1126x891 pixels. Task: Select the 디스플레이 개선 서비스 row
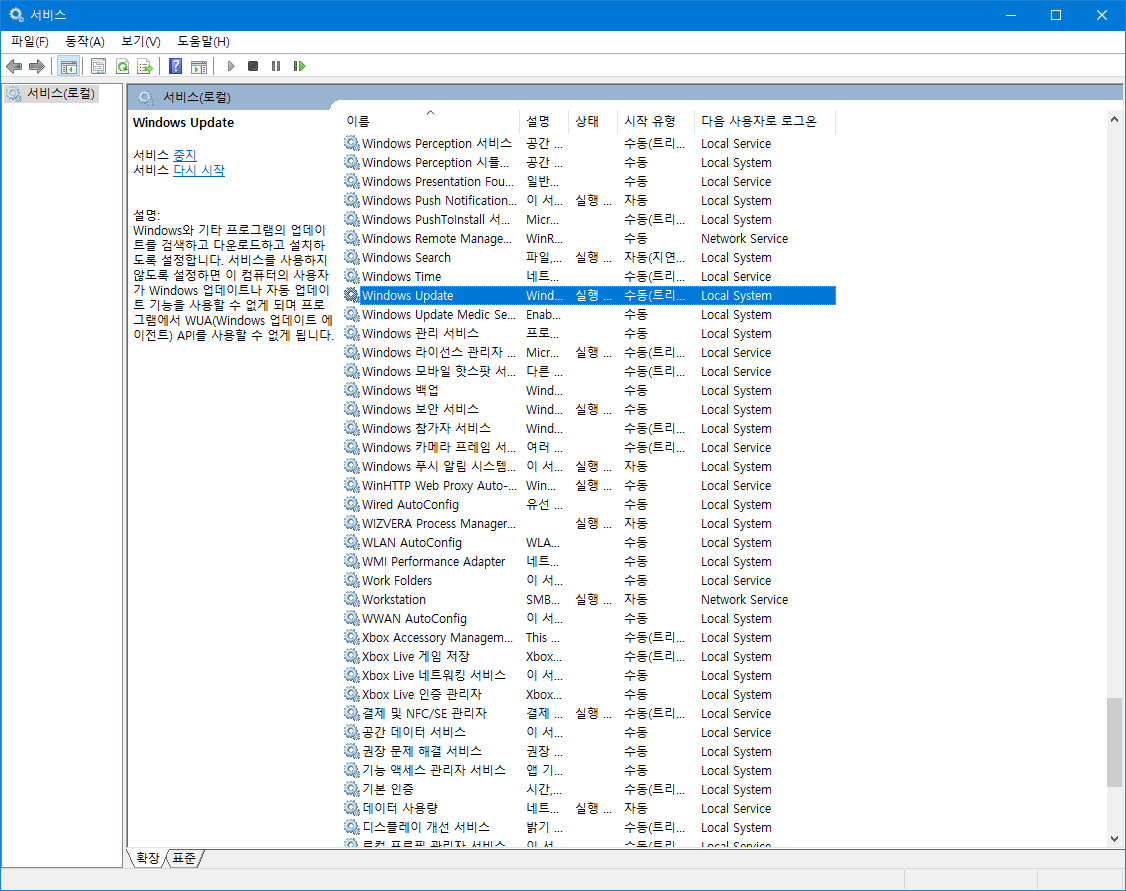click(589, 827)
